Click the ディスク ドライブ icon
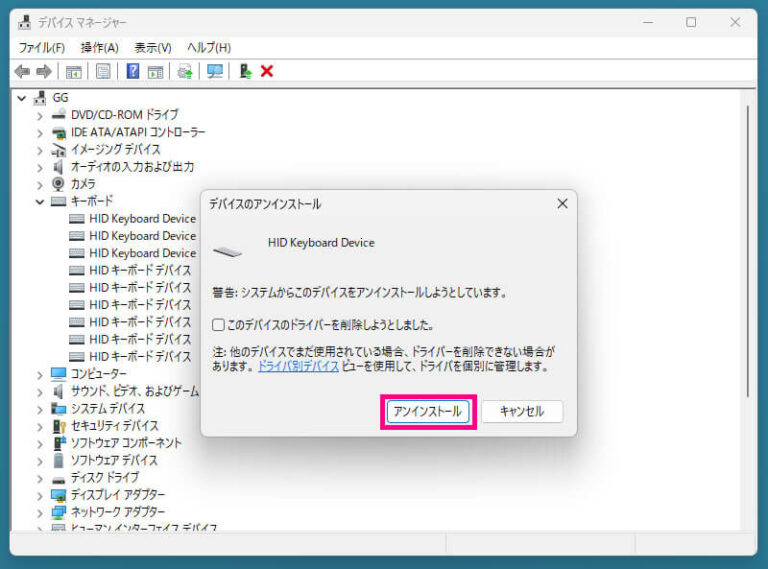 point(58,479)
